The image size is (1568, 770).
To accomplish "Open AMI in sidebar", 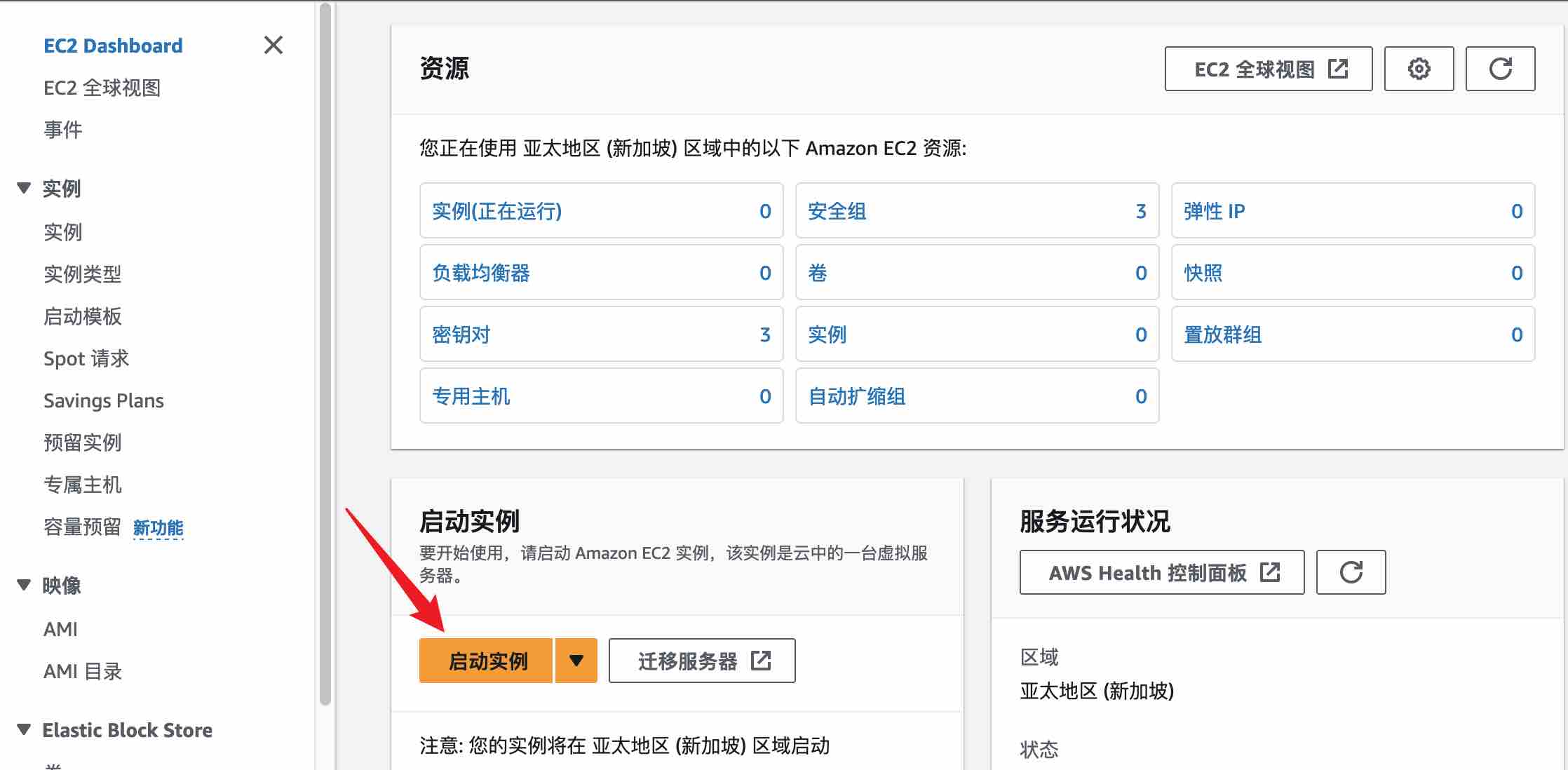I will pyautogui.click(x=60, y=629).
